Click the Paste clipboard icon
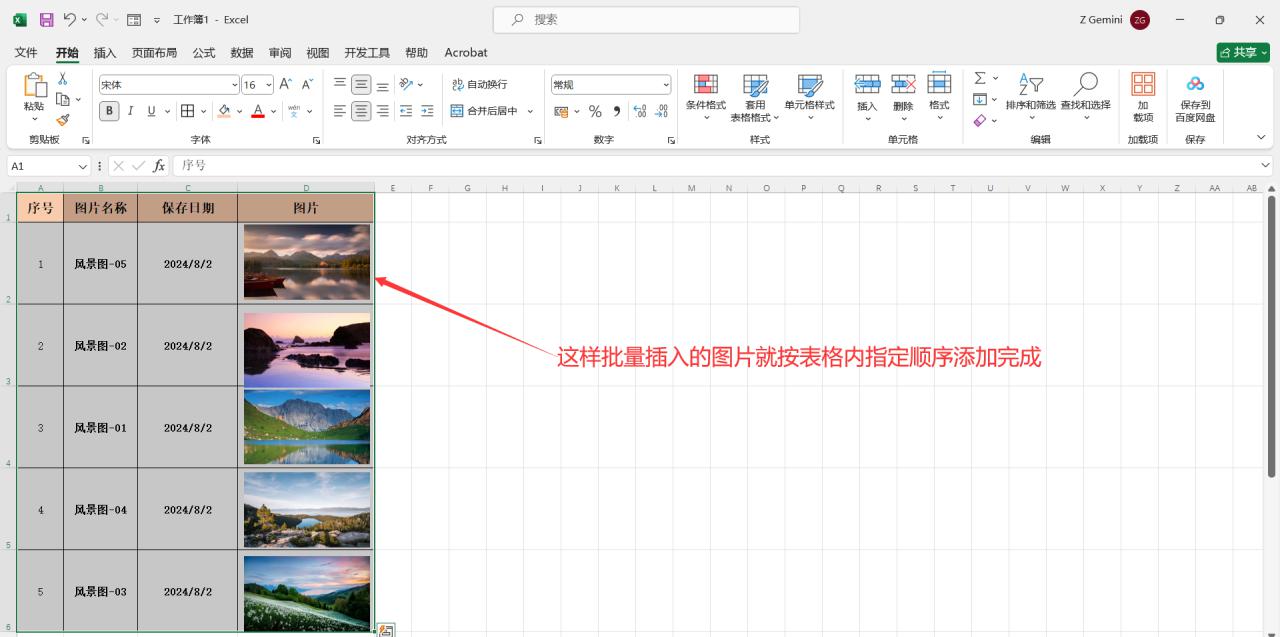Screen dimensions: 1280x637 click(x=34, y=86)
